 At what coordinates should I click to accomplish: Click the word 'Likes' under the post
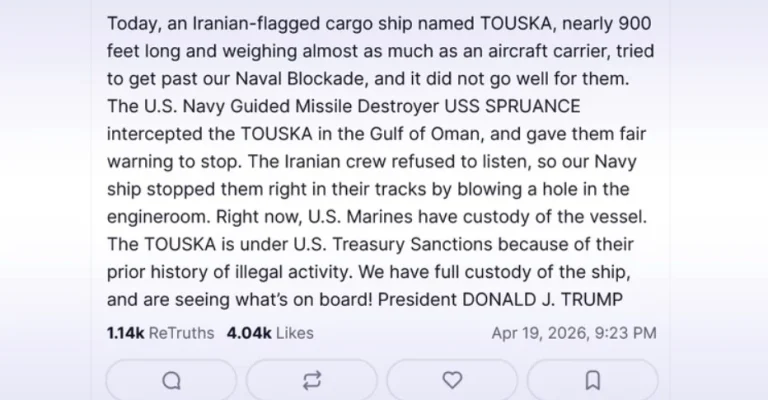(x=294, y=333)
